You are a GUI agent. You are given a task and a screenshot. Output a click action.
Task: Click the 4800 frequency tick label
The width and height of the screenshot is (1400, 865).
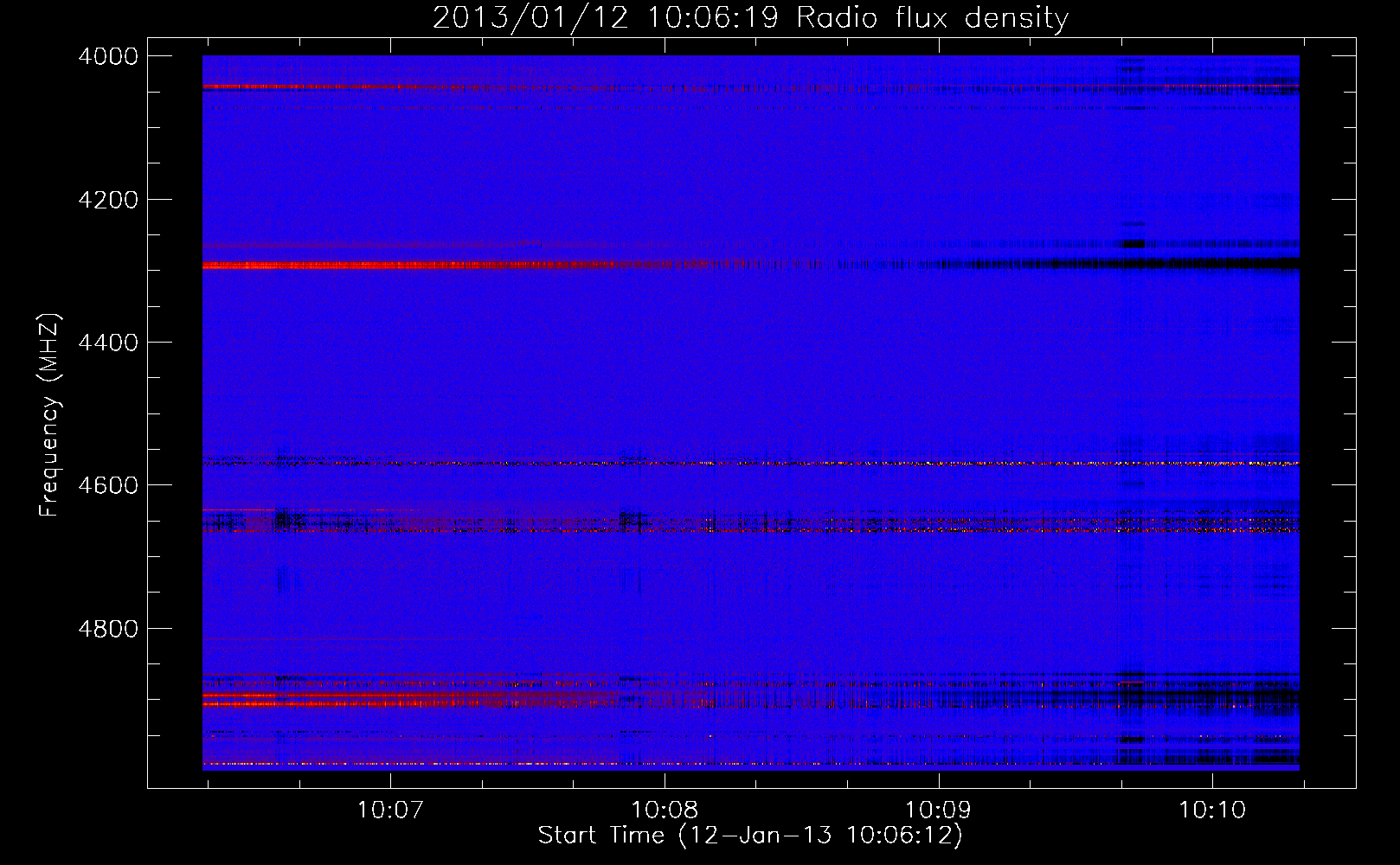coord(108,629)
